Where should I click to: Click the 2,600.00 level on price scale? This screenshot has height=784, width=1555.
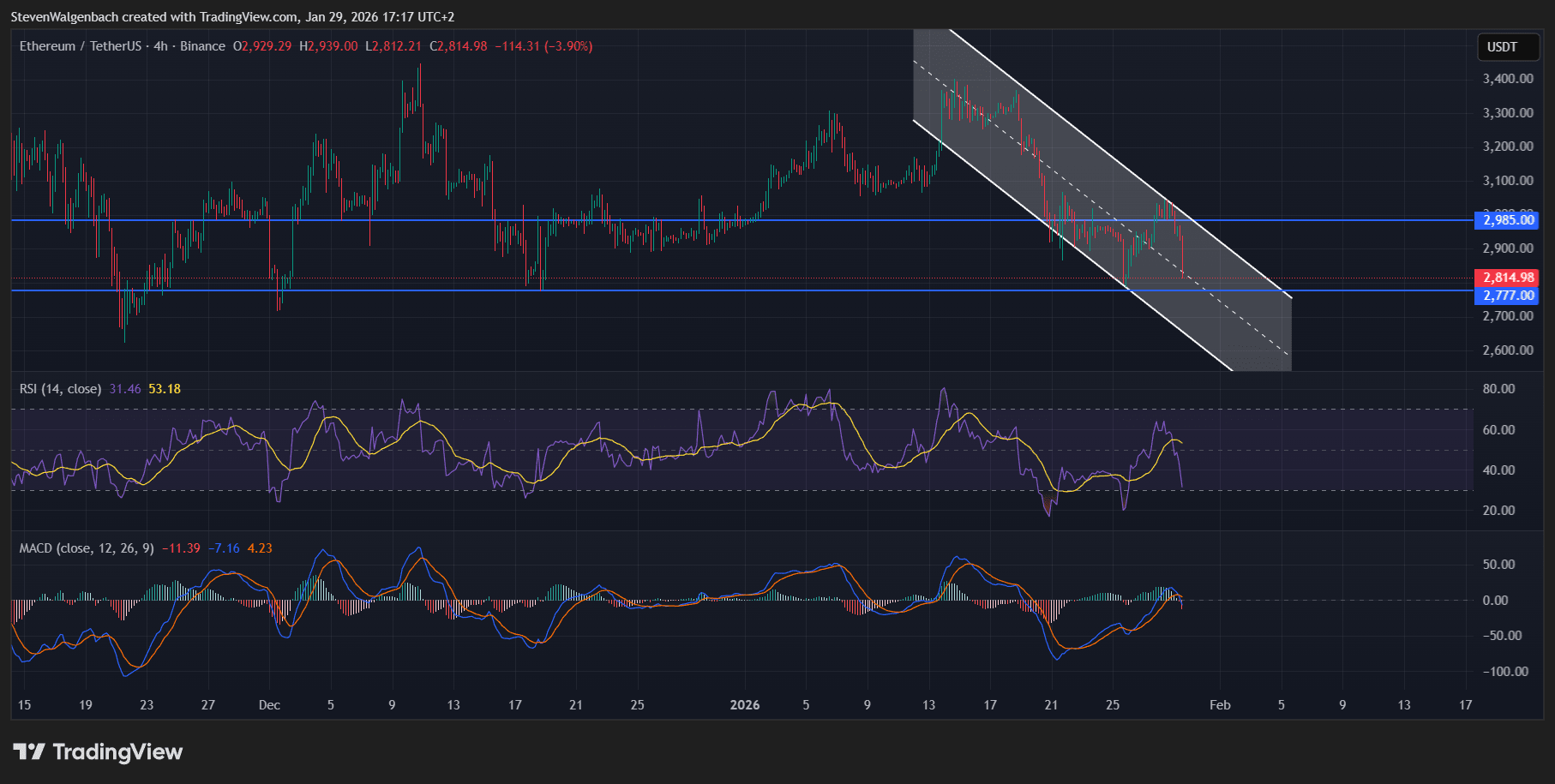coord(1508,350)
